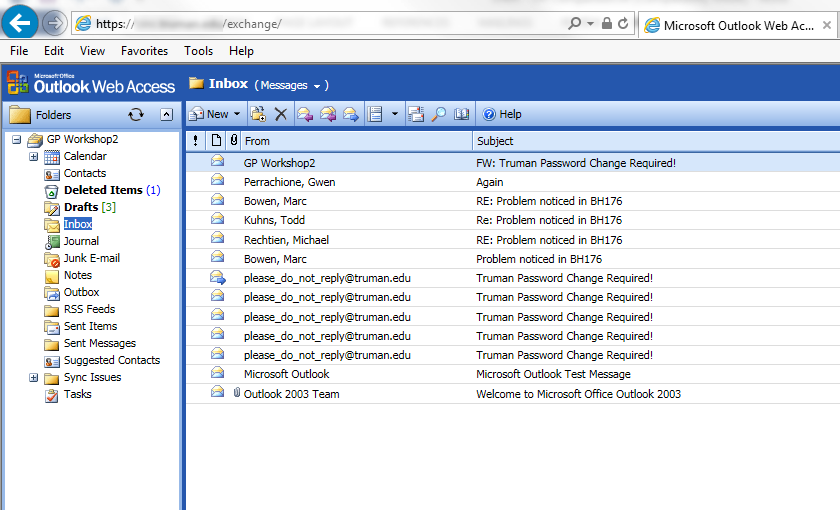
Task: Click the security lock icon in address bar
Action: click(x=606, y=23)
